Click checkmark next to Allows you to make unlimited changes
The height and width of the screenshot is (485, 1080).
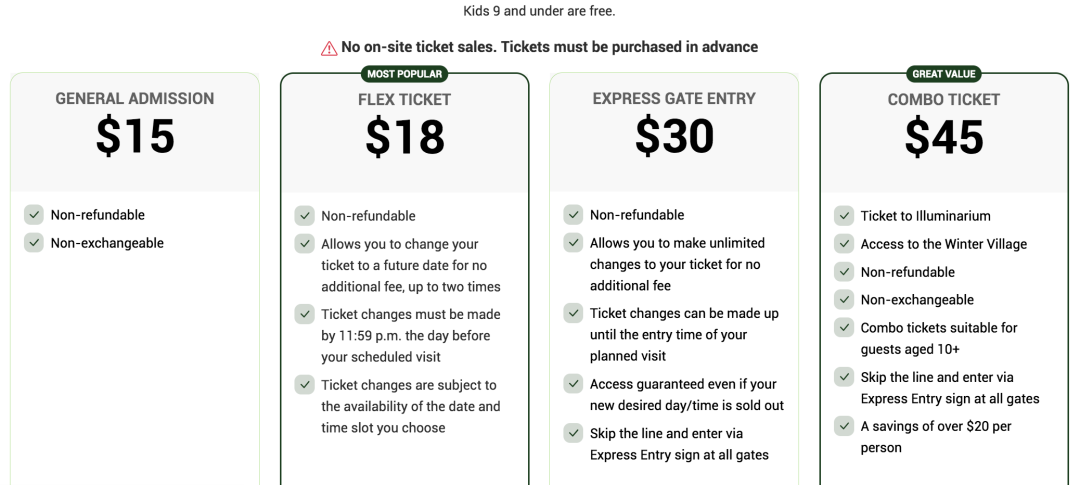coord(573,242)
